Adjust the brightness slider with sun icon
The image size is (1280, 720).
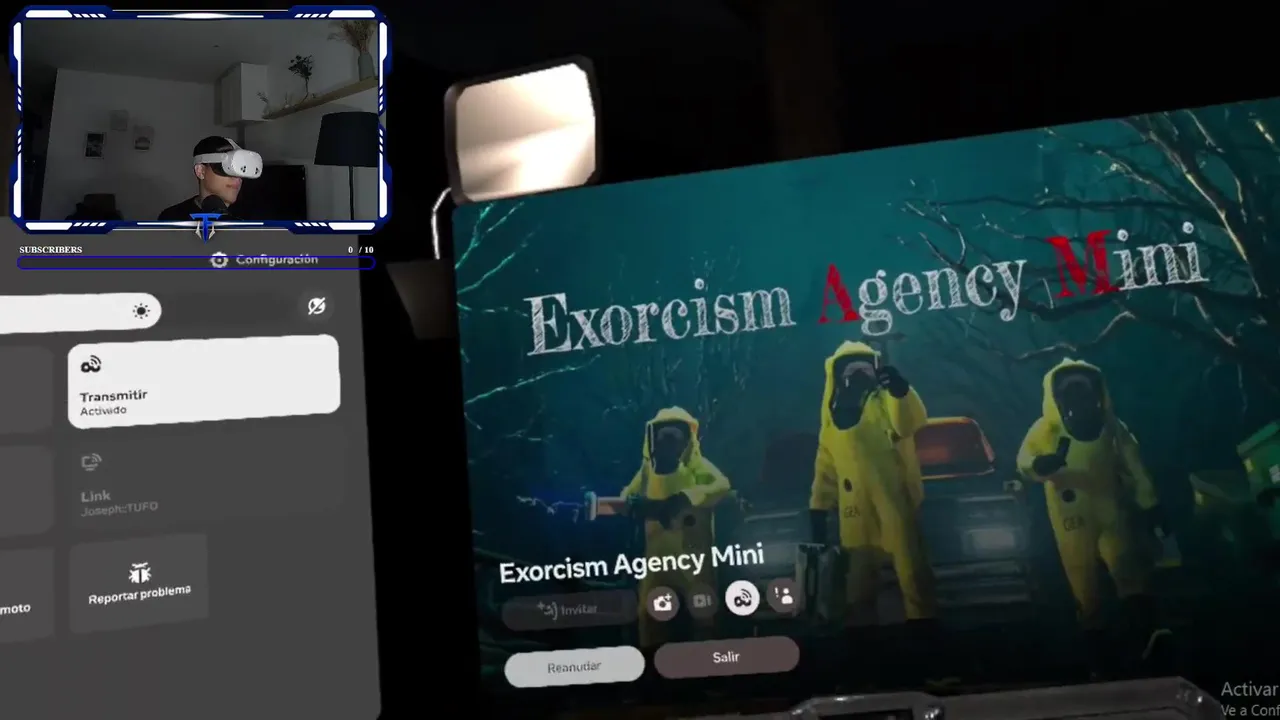click(x=80, y=312)
